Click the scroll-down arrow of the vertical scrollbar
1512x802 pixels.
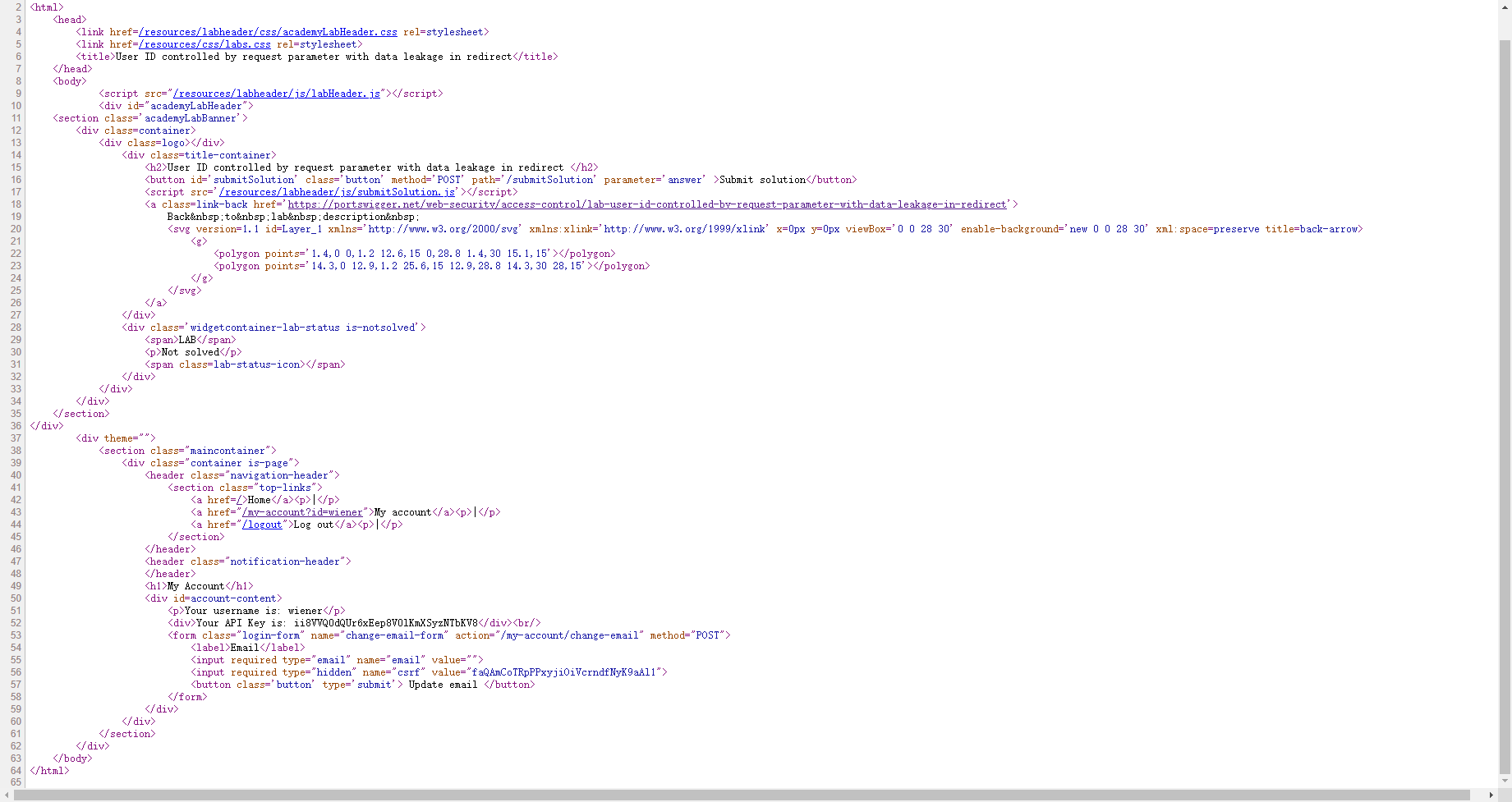(1505, 781)
